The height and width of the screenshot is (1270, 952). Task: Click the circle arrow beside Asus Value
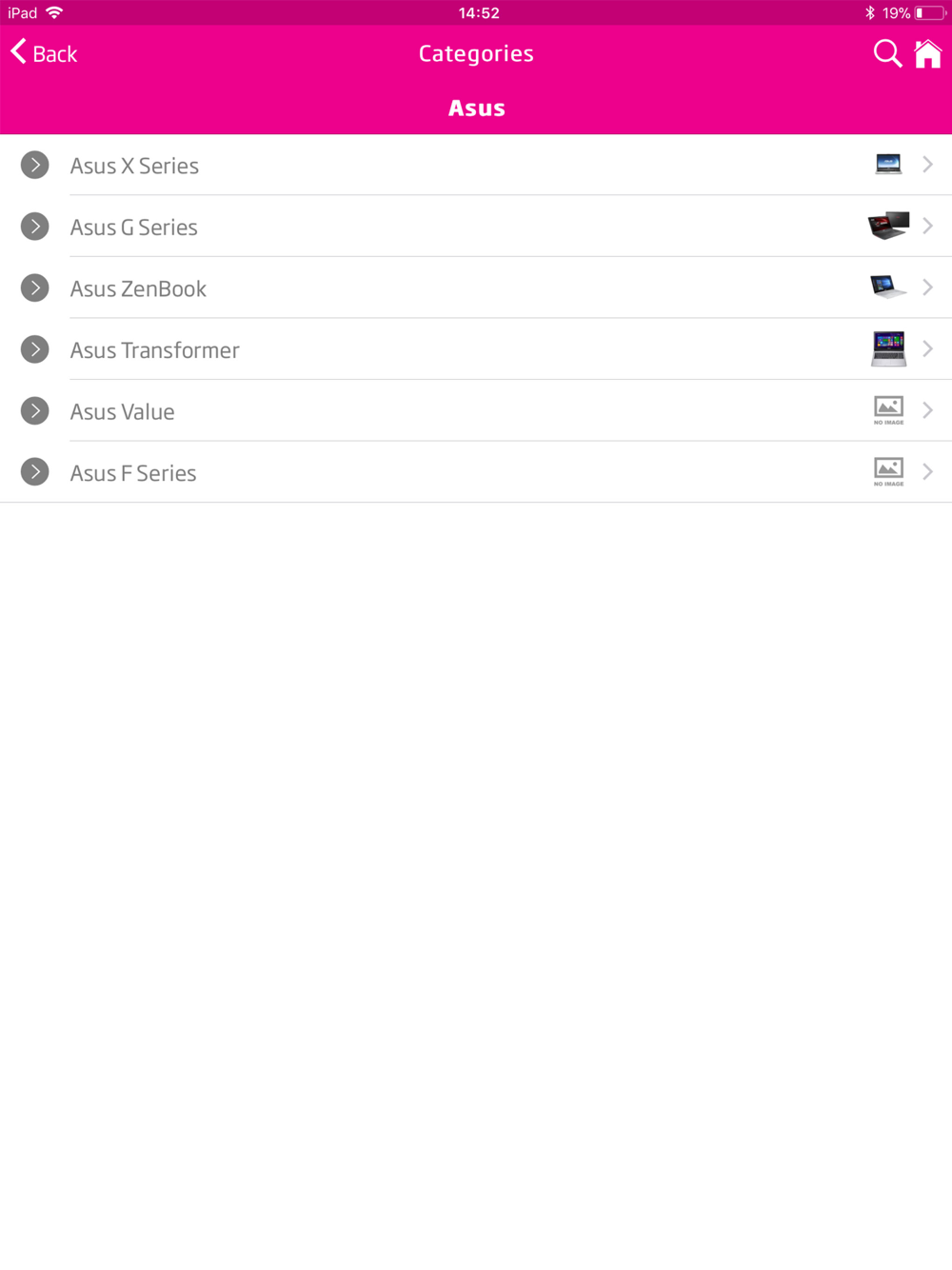(x=35, y=411)
